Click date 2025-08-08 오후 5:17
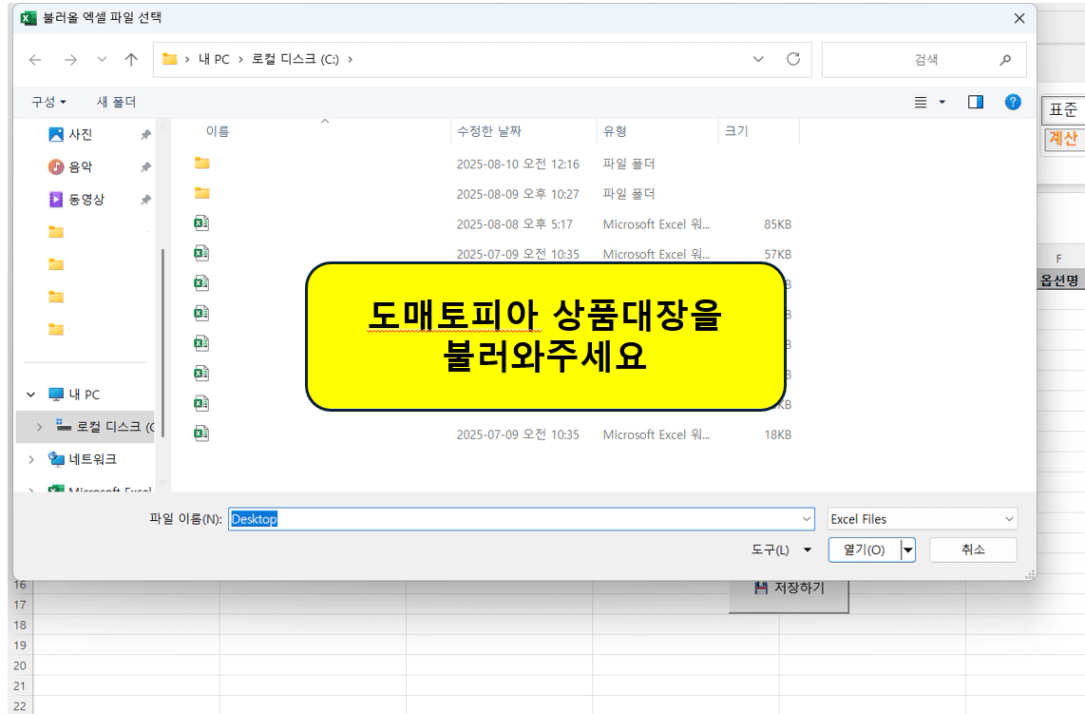1085x714 pixels. tap(514, 224)
